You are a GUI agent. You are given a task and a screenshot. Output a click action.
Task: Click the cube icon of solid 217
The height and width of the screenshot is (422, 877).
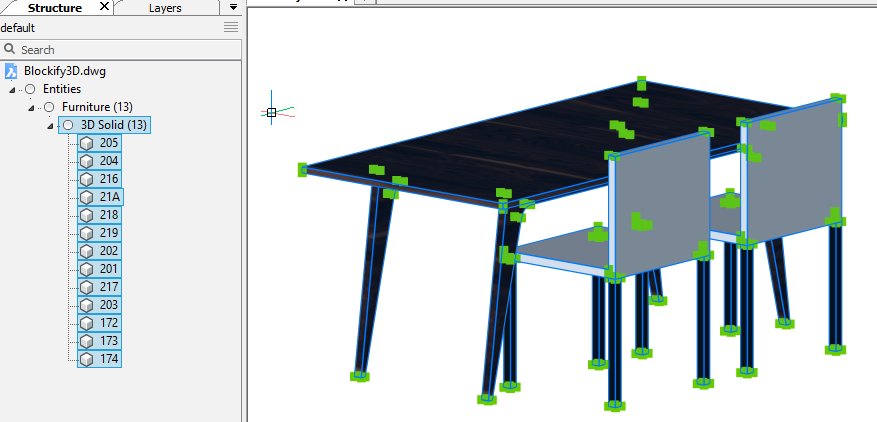[x=86, y=287]
